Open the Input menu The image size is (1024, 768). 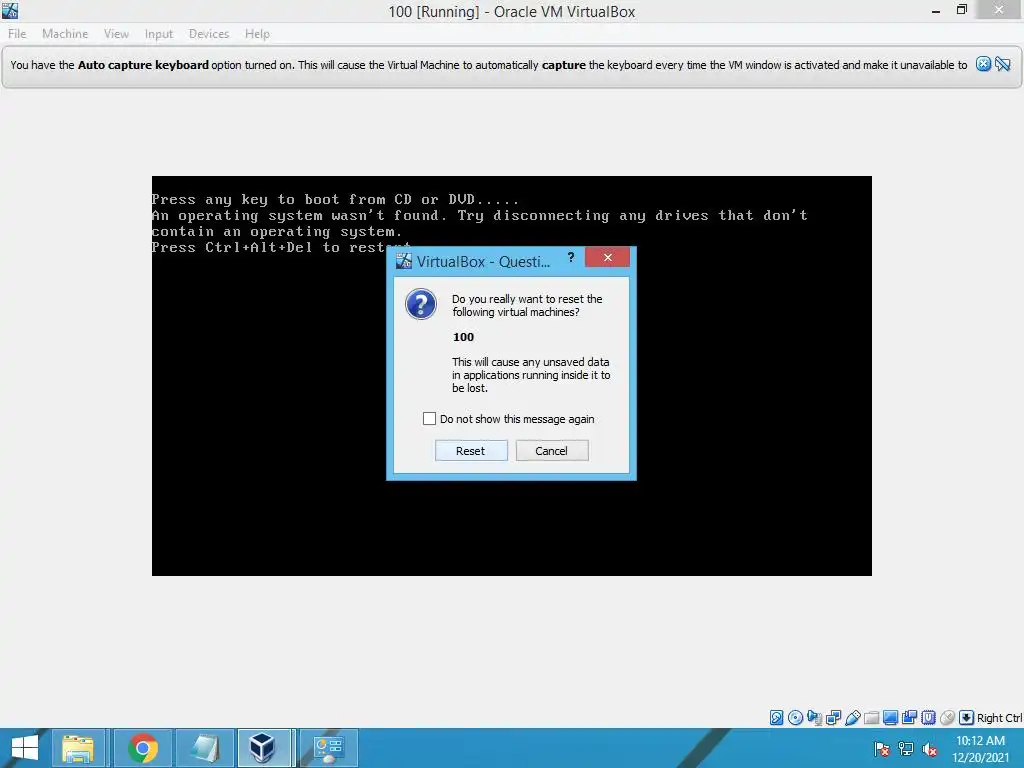tap(159, 34)
